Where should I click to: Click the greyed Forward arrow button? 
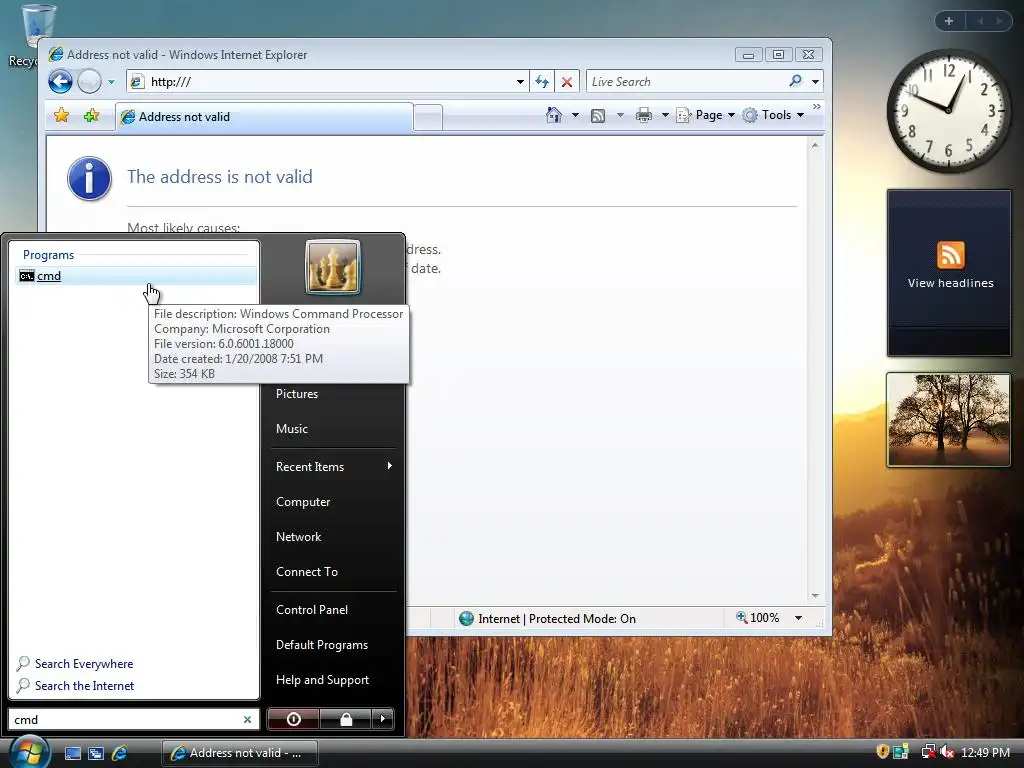click(x=89, y=82)
